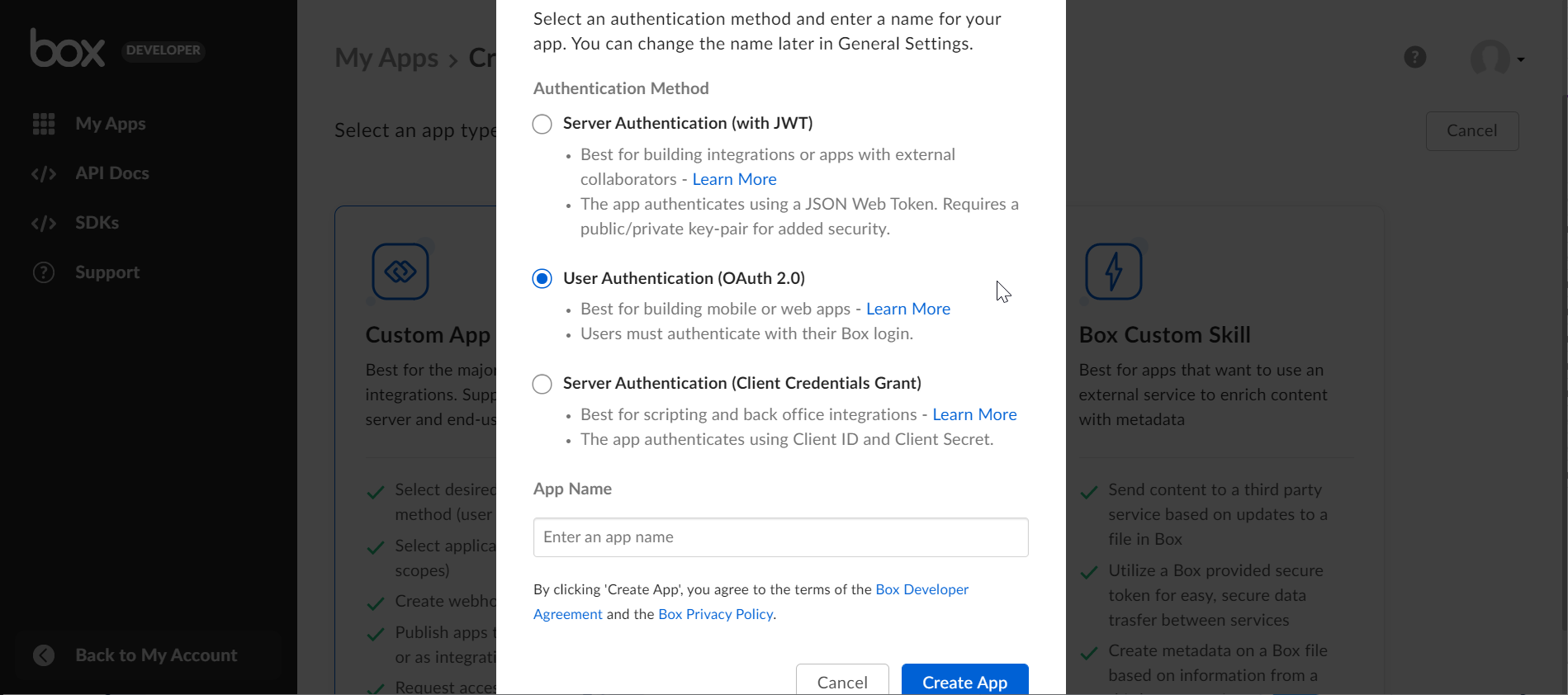This screenshot has height=695, width=1568.
Task: Go to the Support section in sidebar
Action: 107,272
